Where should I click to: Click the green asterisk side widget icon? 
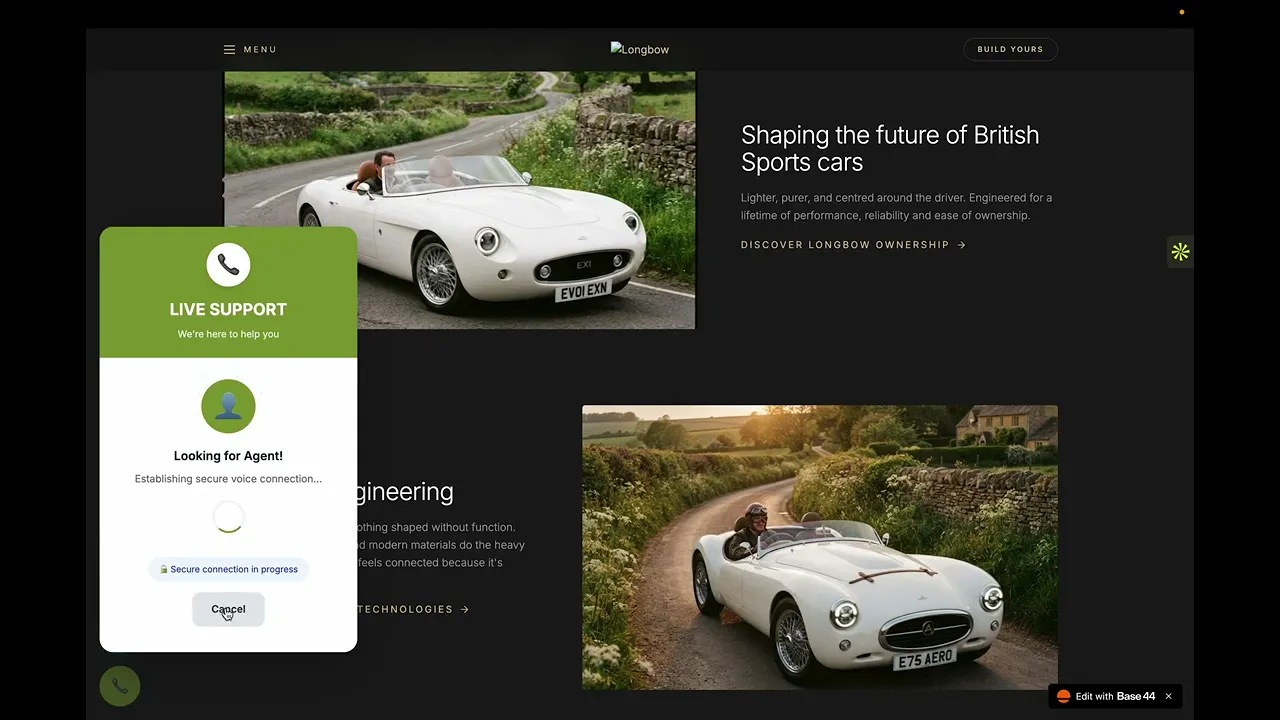click(1180, 252)
